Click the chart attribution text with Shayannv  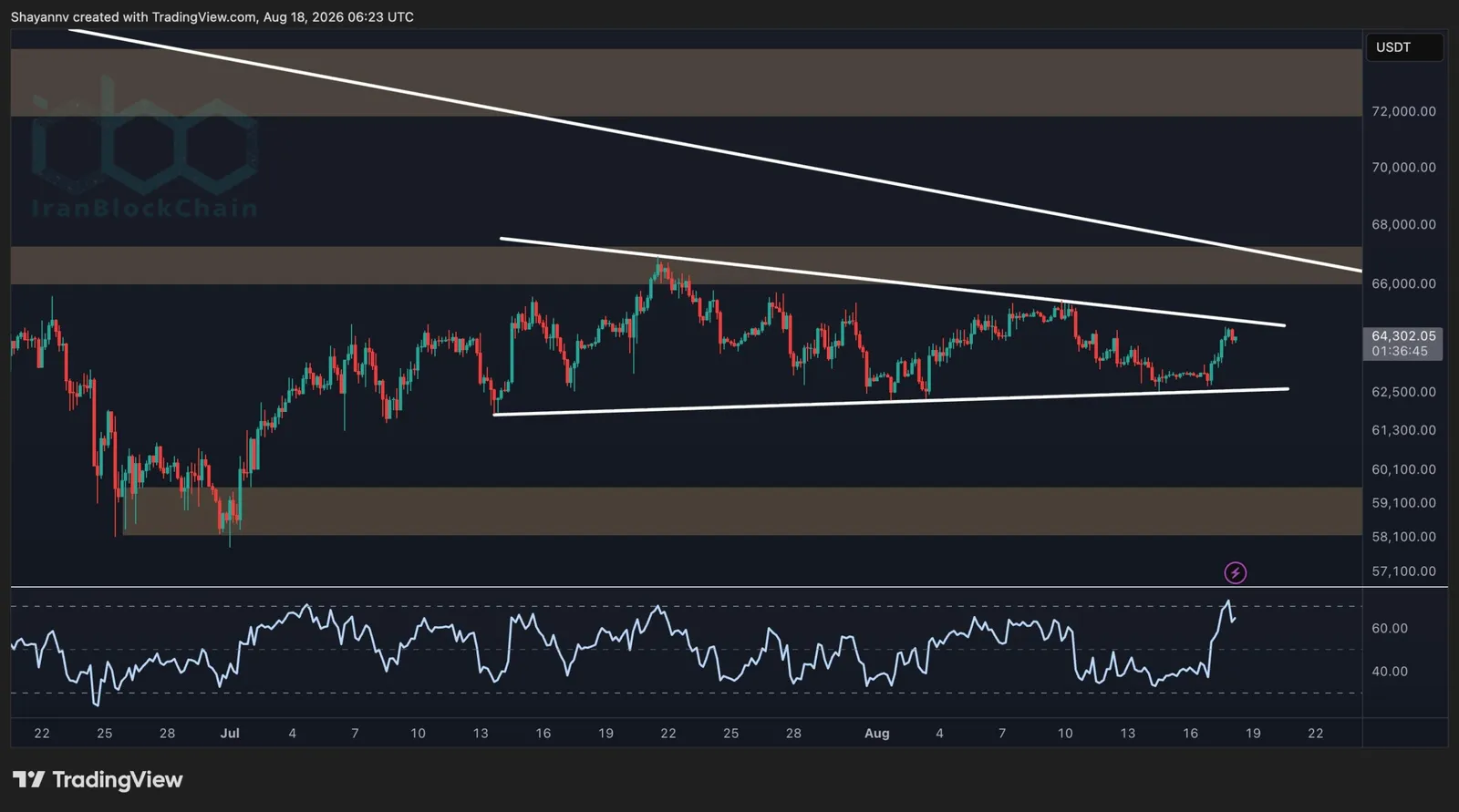tap(212, 16)
